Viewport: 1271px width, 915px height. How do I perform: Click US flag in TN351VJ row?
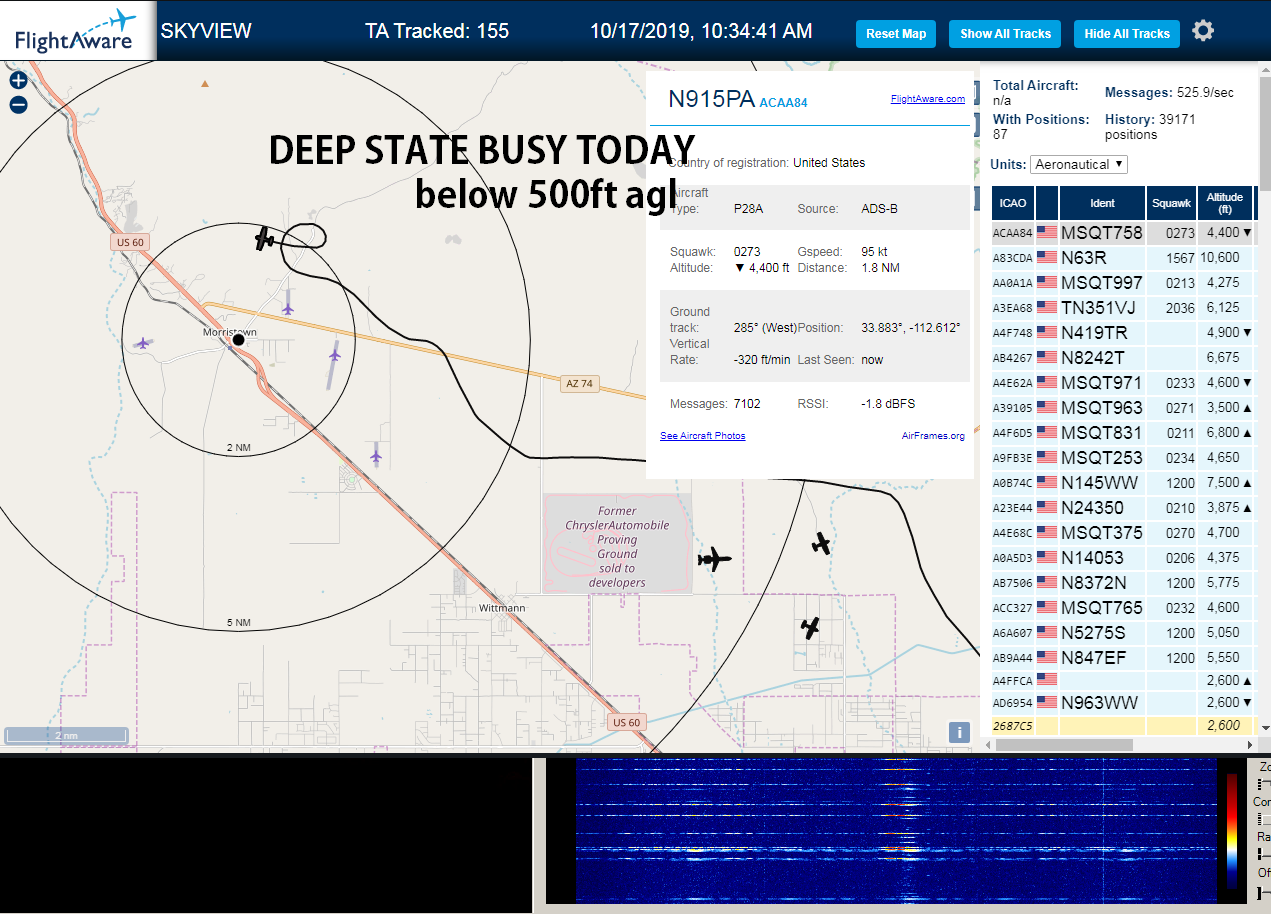1047,308
